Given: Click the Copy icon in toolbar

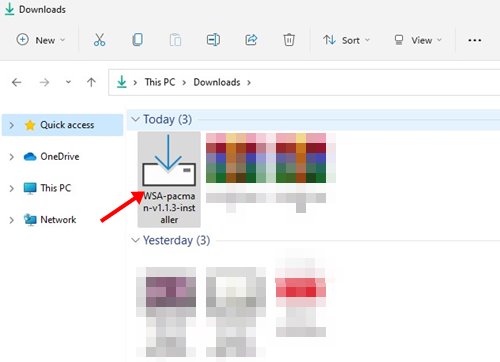Looking at the screenshot, I should click(137, 40).
